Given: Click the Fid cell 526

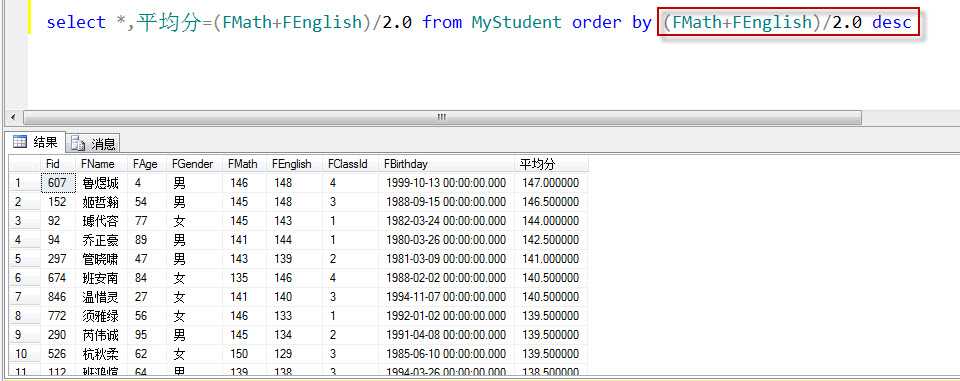Looking at the screenshot, I should [58, 353].
